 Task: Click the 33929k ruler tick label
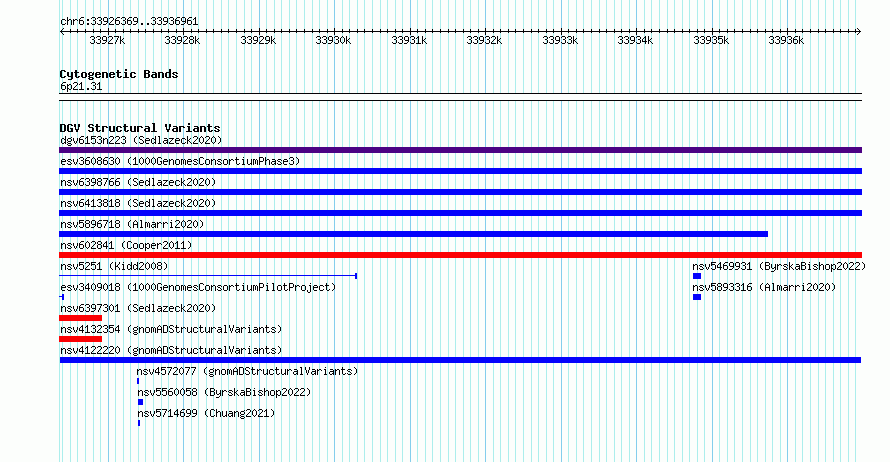pos(258,40)
